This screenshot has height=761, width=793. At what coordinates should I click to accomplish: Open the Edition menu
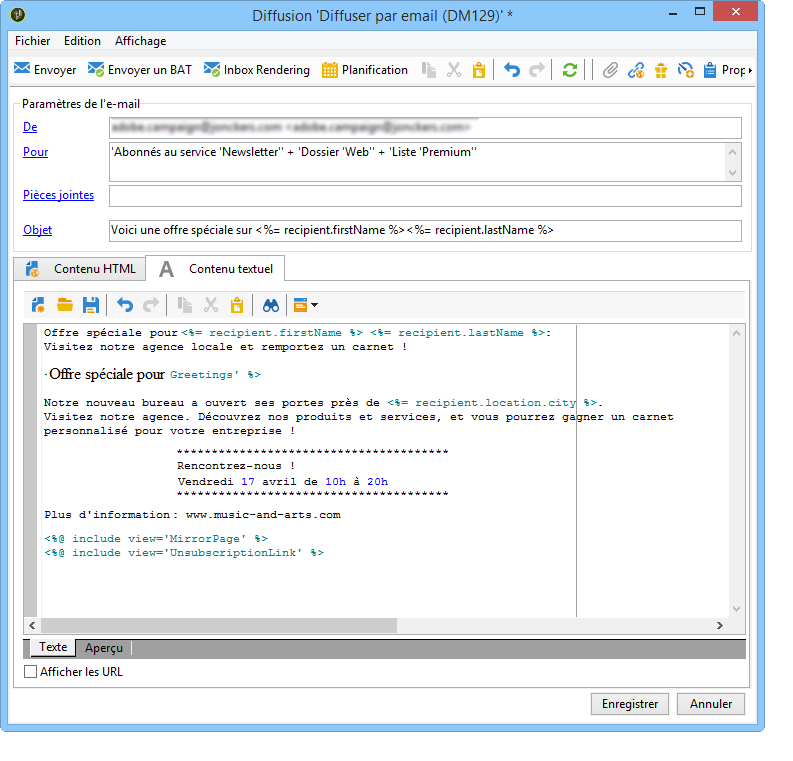click(x=82, y=41)
